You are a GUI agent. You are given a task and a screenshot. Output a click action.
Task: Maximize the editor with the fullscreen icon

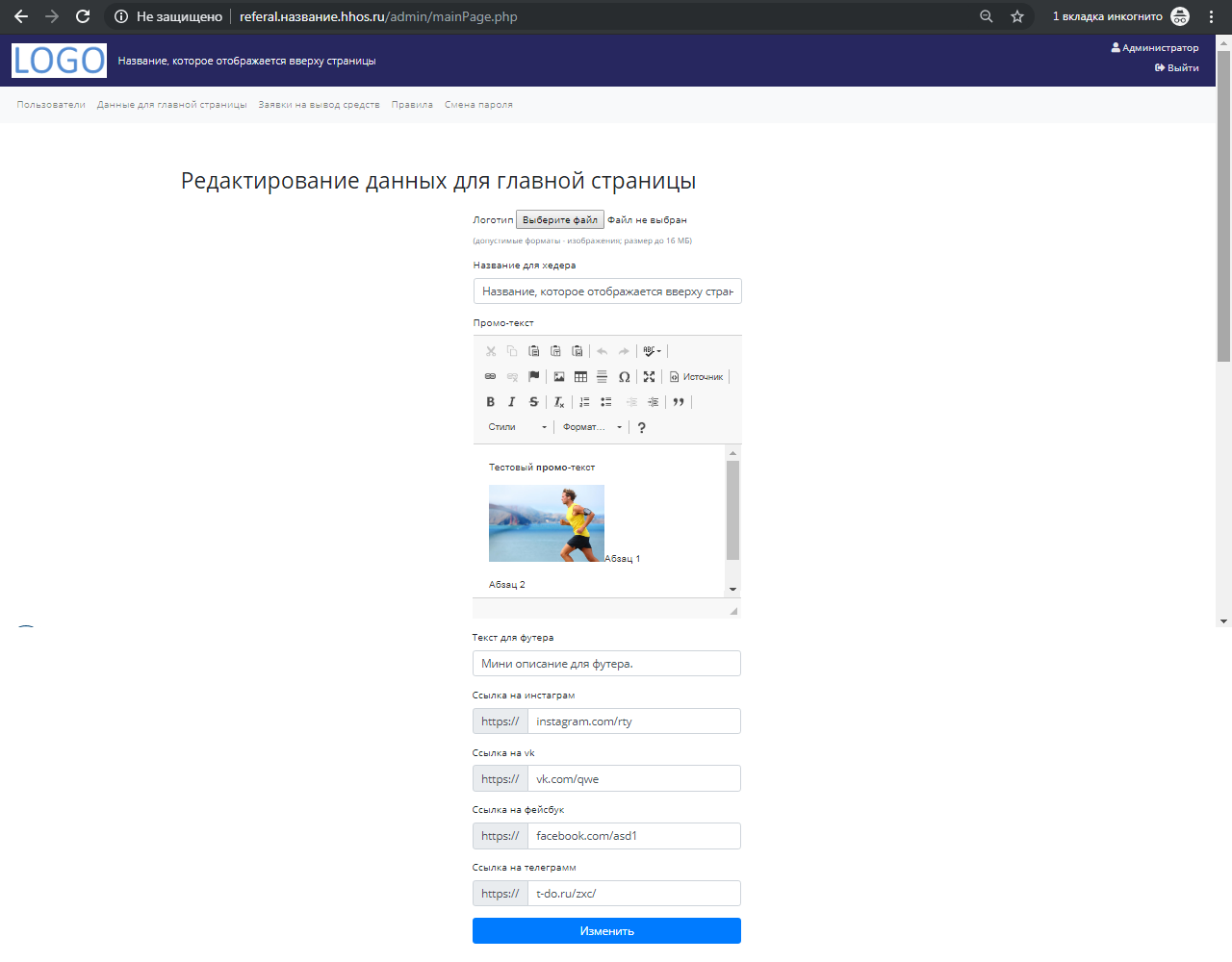649,376
